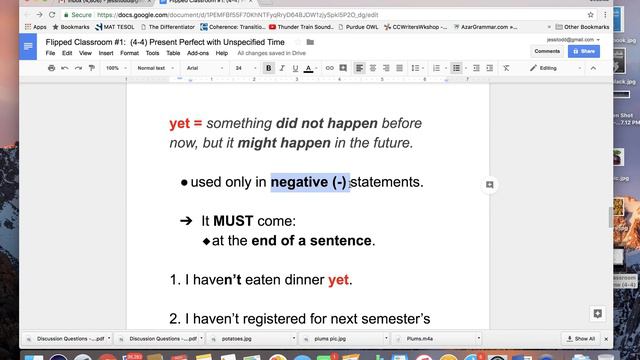Click the blue Share button

584,51
